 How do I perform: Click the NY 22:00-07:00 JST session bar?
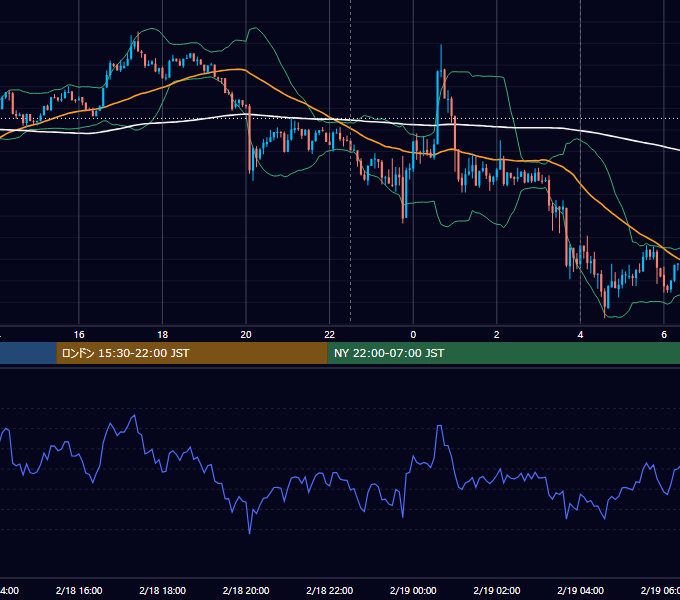coord(503,353)
